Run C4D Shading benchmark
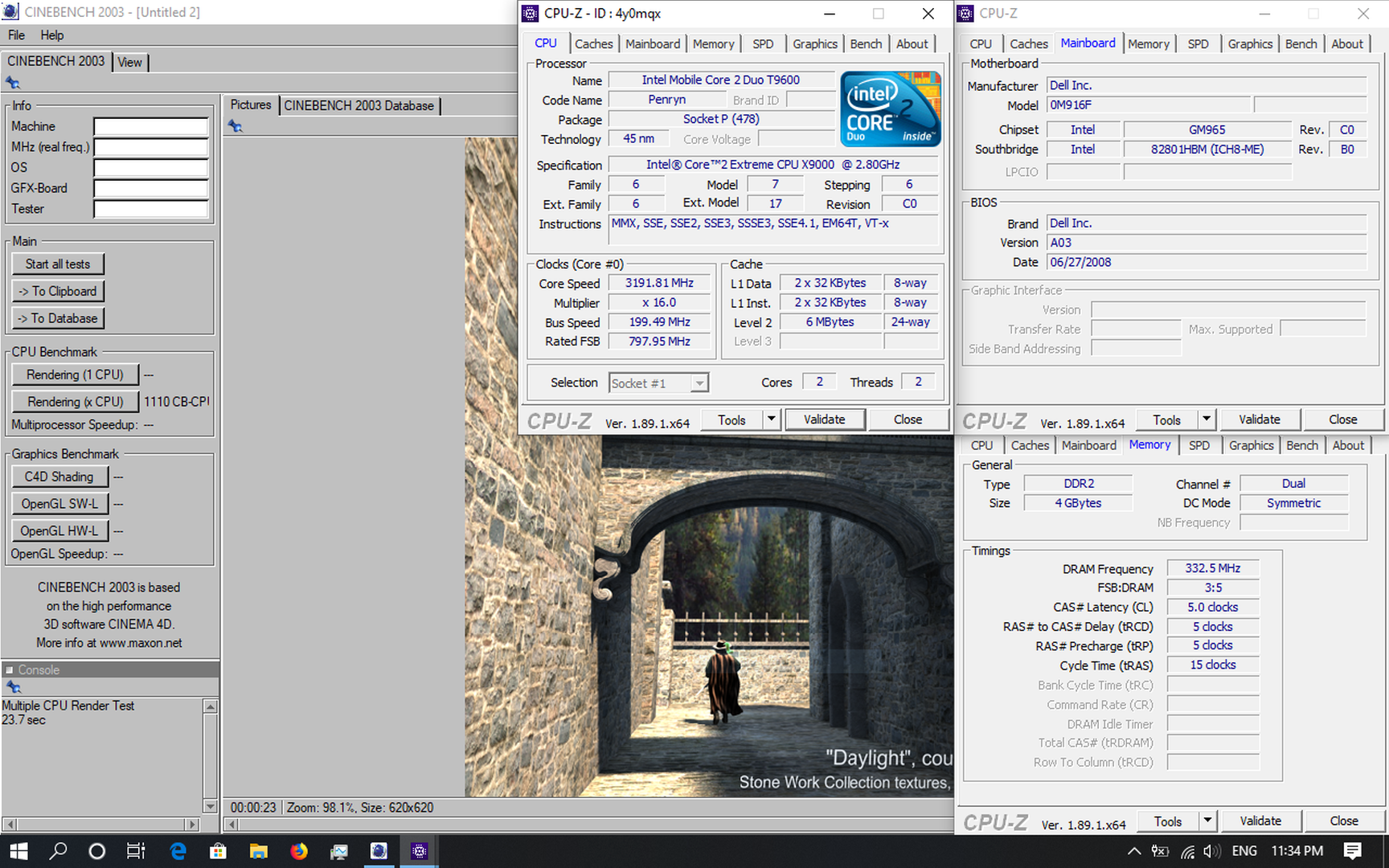This screenshot has height=868, width=1389. [x=59, y=477]
